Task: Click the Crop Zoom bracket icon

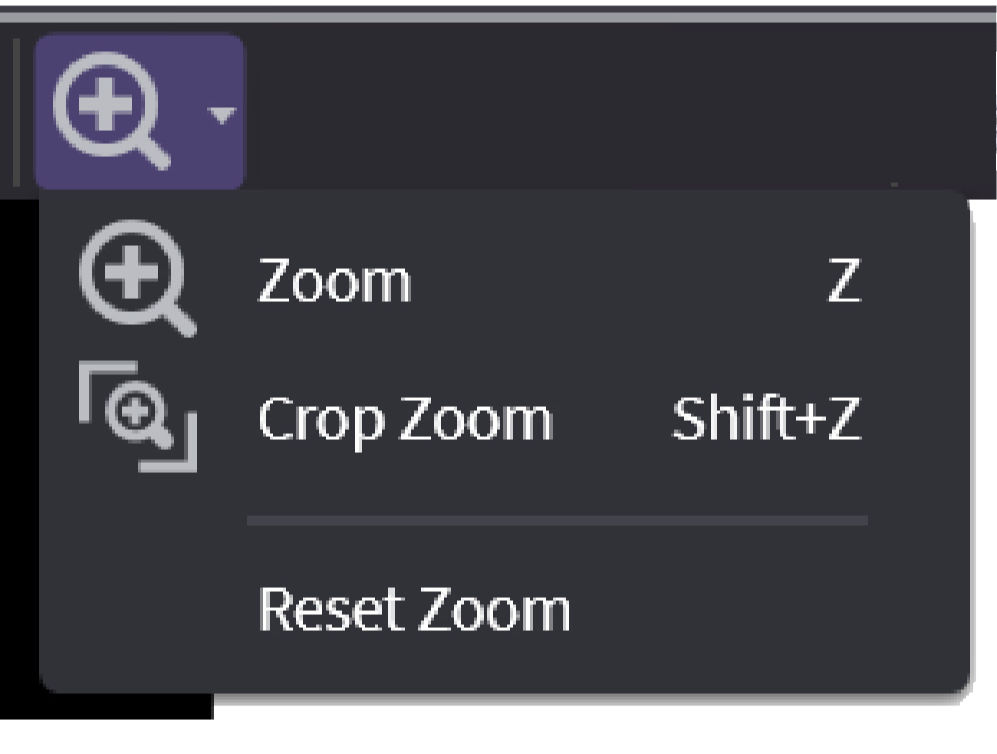Action: 137,417
